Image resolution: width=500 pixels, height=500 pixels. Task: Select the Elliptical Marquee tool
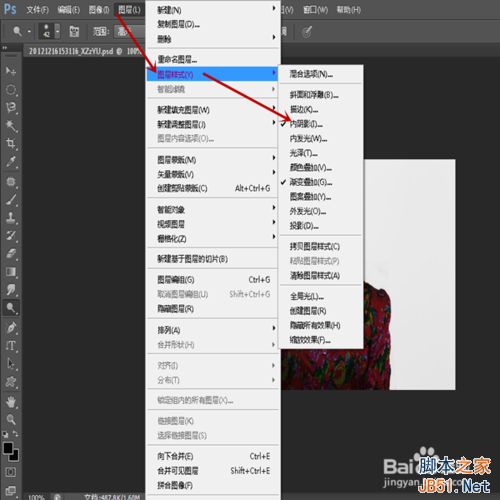[x=11, y=89]
